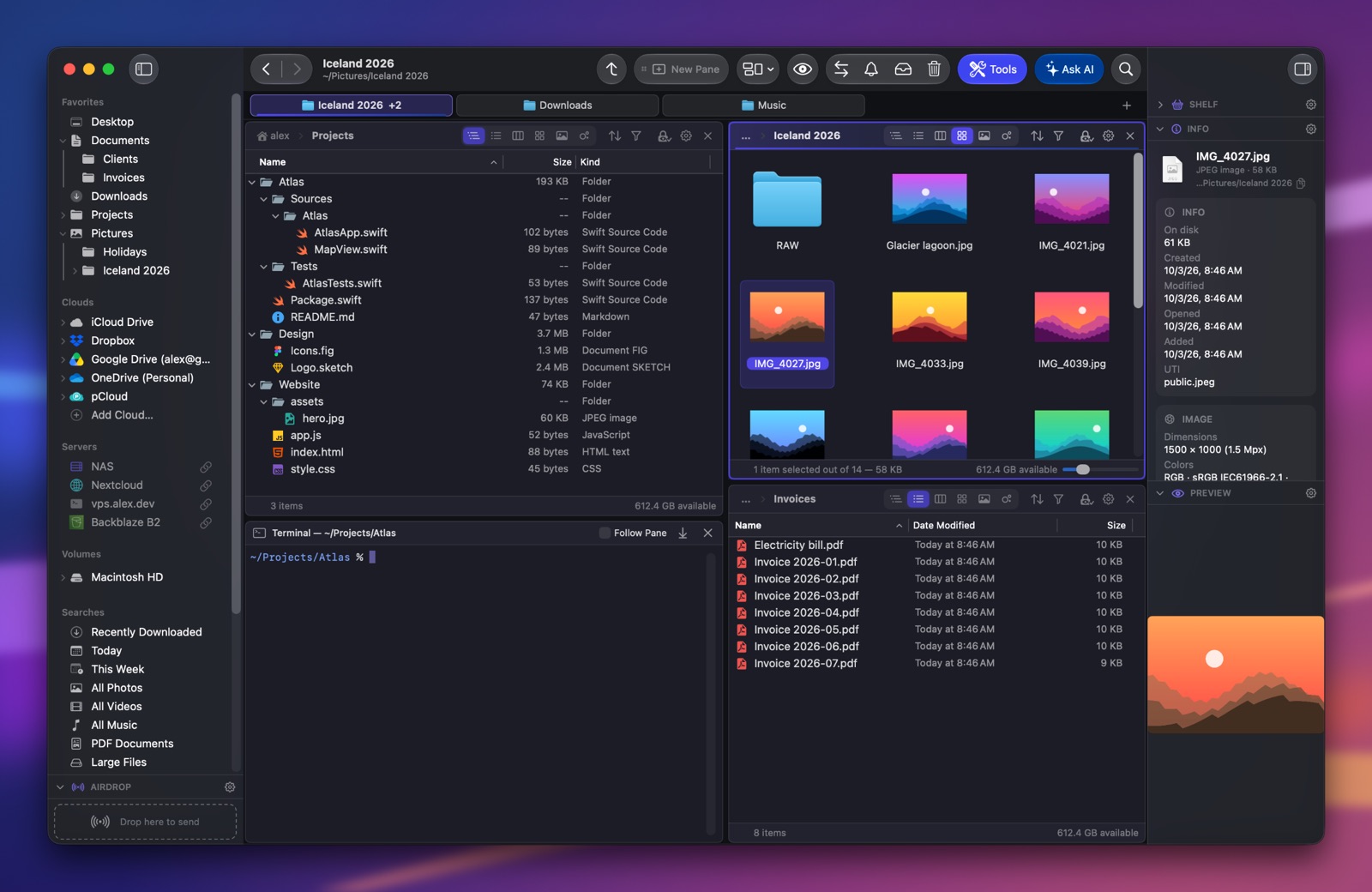Open AirDrop settings gear

click(x=230, y=787)
